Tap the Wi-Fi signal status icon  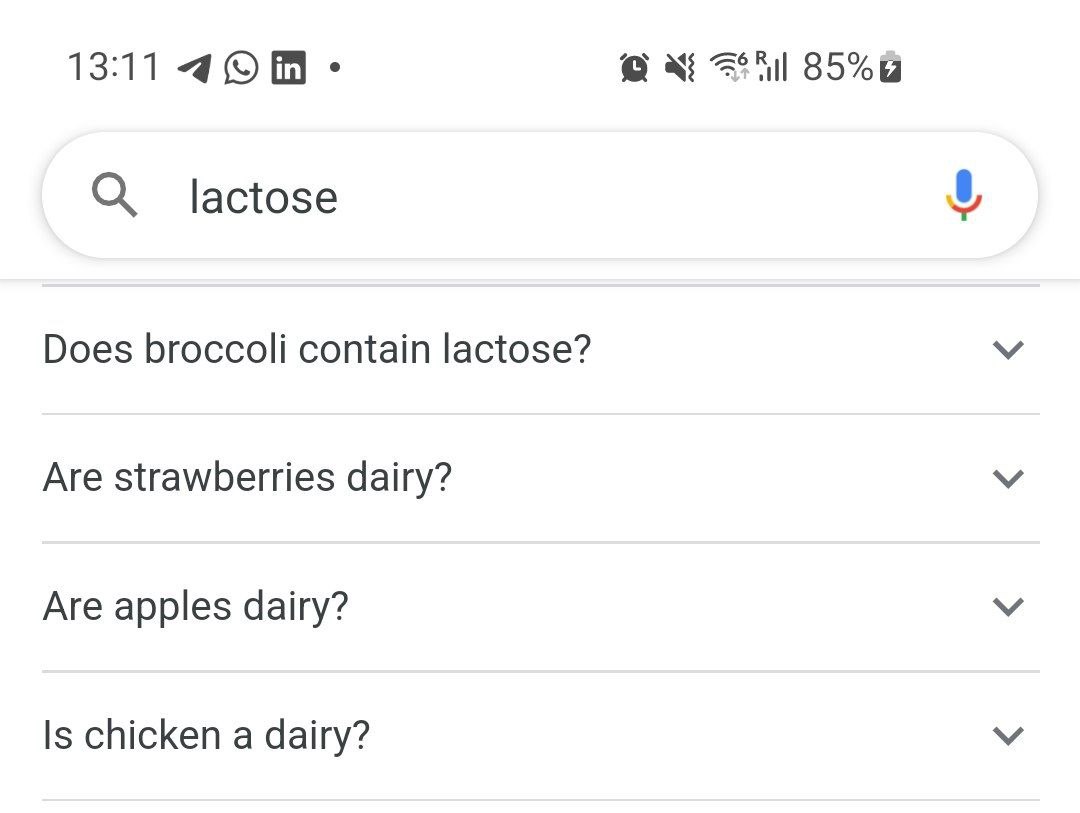[x=729, y=68]
